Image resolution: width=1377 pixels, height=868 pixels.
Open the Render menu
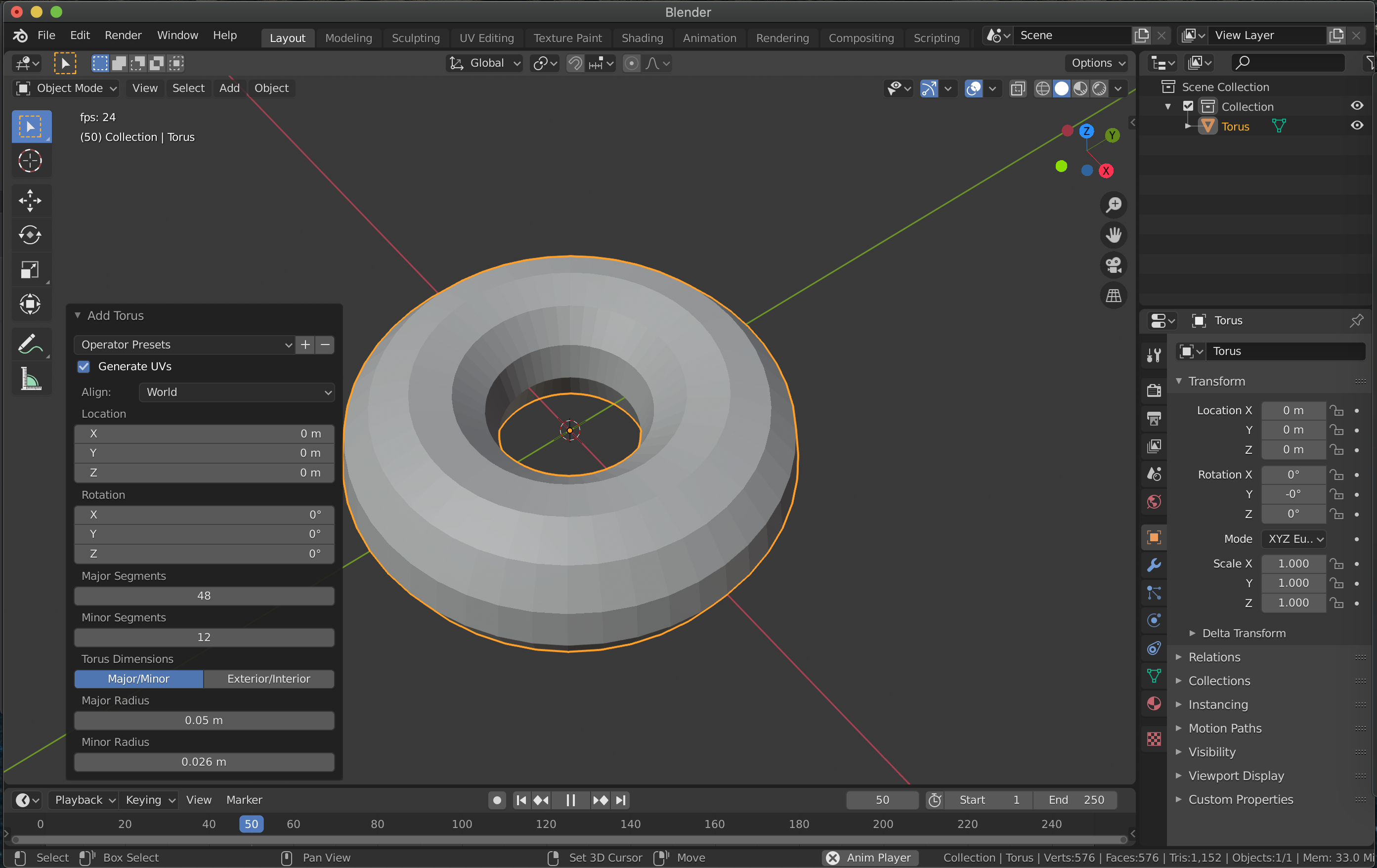click(123, 36)
